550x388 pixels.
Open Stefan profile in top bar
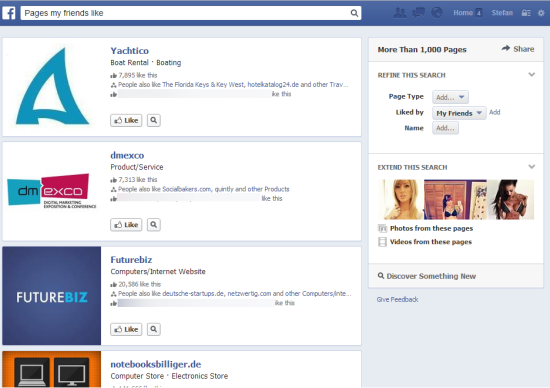pos(502,13)
